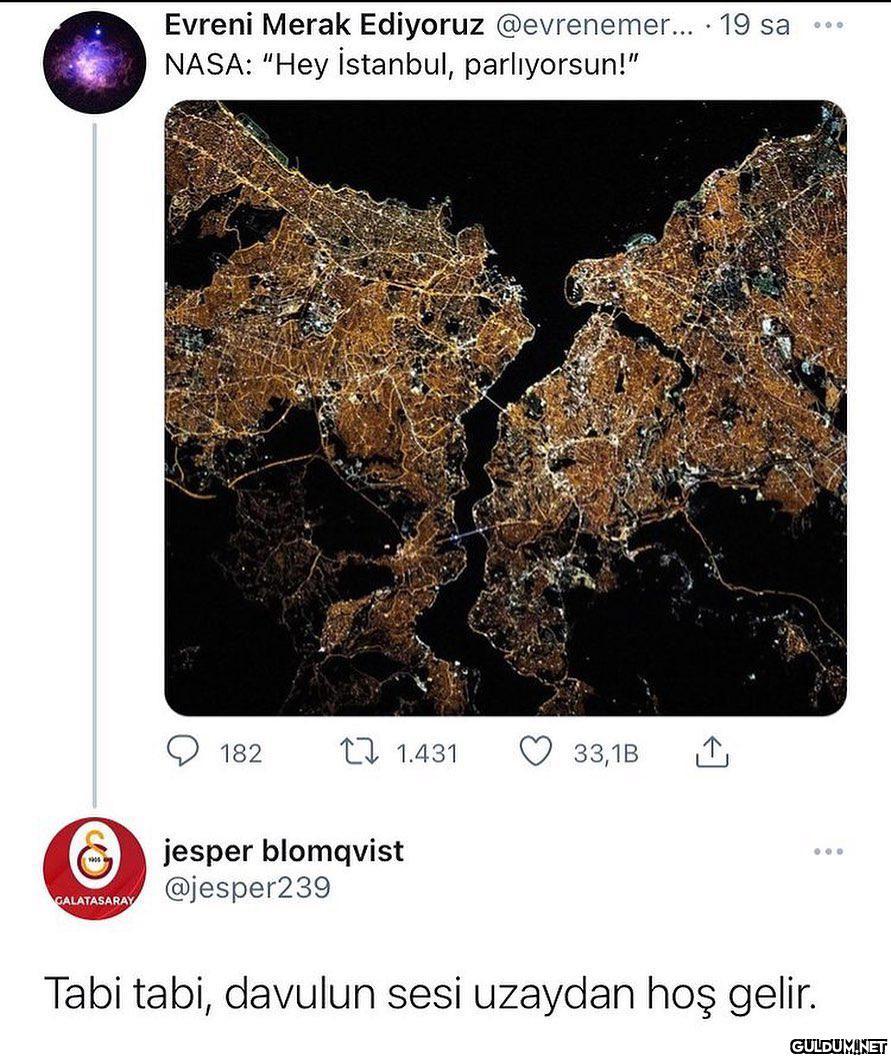Open the Istanbul night satellite photo
The width and height of the screenshot is (891, 1058).
(506, 408)
